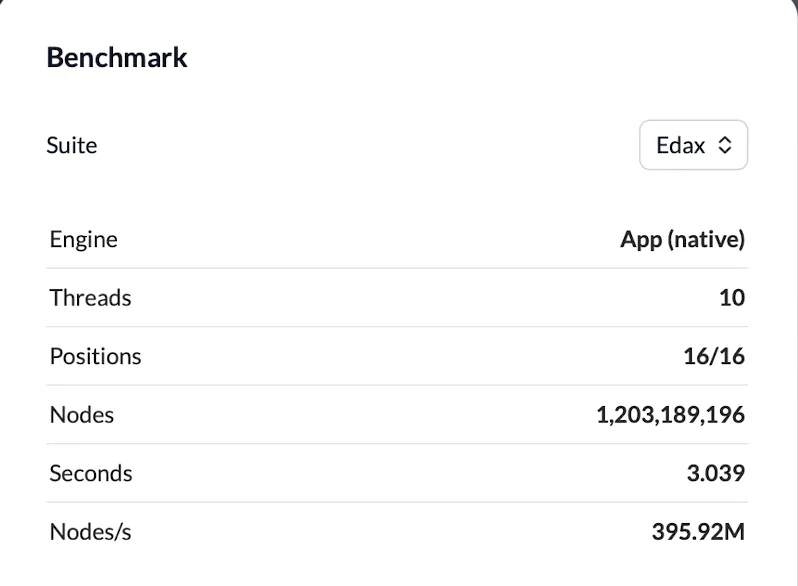Click the 3.039 seconds value
The height and width of the screenshot is (586, 798).
(x=716, y=473)
